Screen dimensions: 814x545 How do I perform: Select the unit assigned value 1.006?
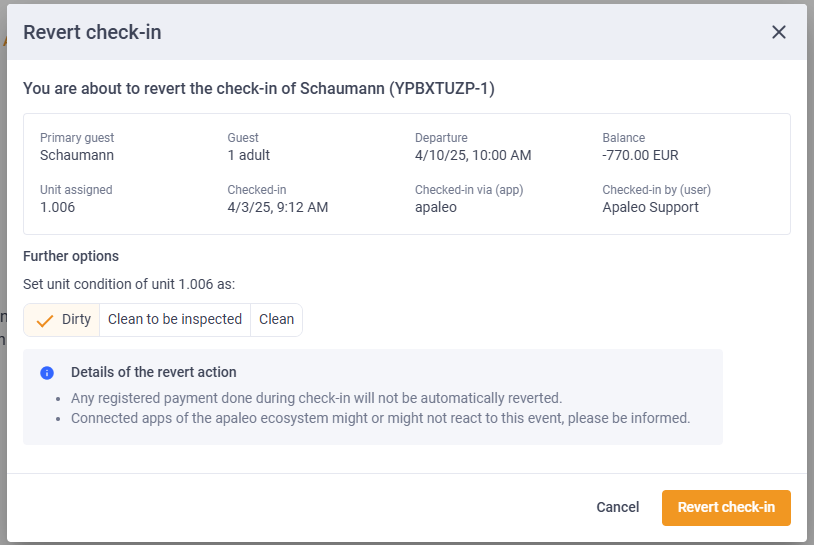point(58,207)
